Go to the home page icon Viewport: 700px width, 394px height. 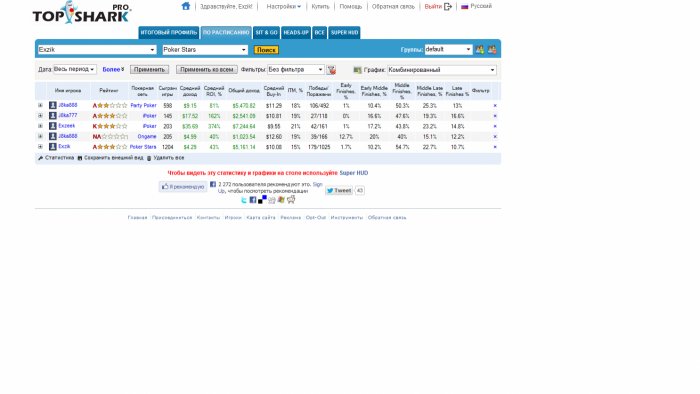click(186, 6)
